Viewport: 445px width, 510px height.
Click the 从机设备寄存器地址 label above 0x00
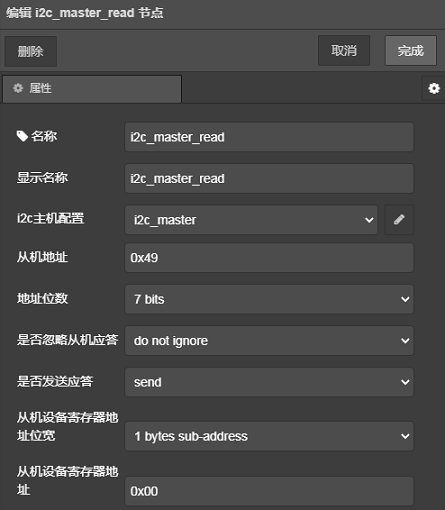click(67, 481)
